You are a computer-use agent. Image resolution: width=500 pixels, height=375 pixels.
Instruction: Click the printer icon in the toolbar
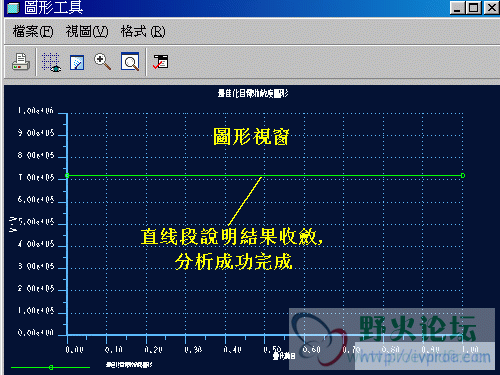(x=21, y=62)
